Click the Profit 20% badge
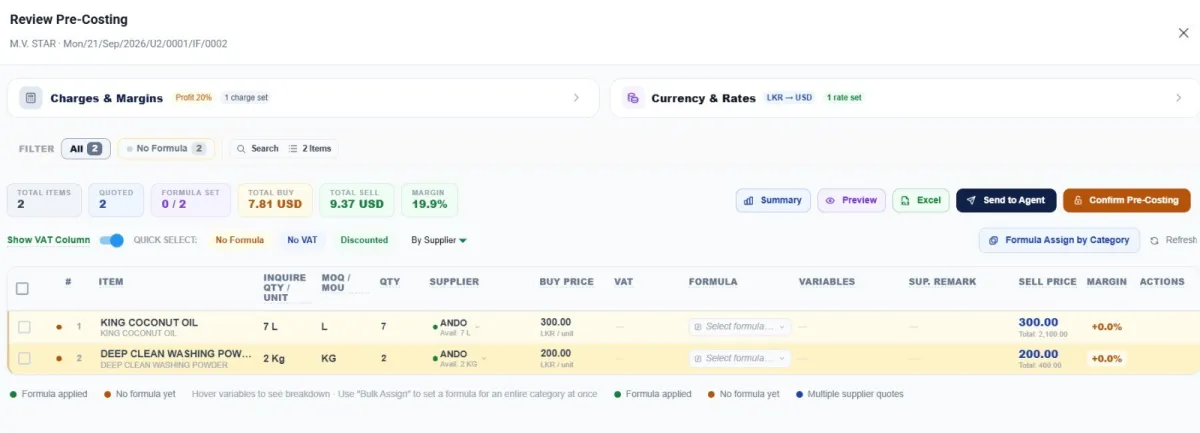 coord(193,98)
